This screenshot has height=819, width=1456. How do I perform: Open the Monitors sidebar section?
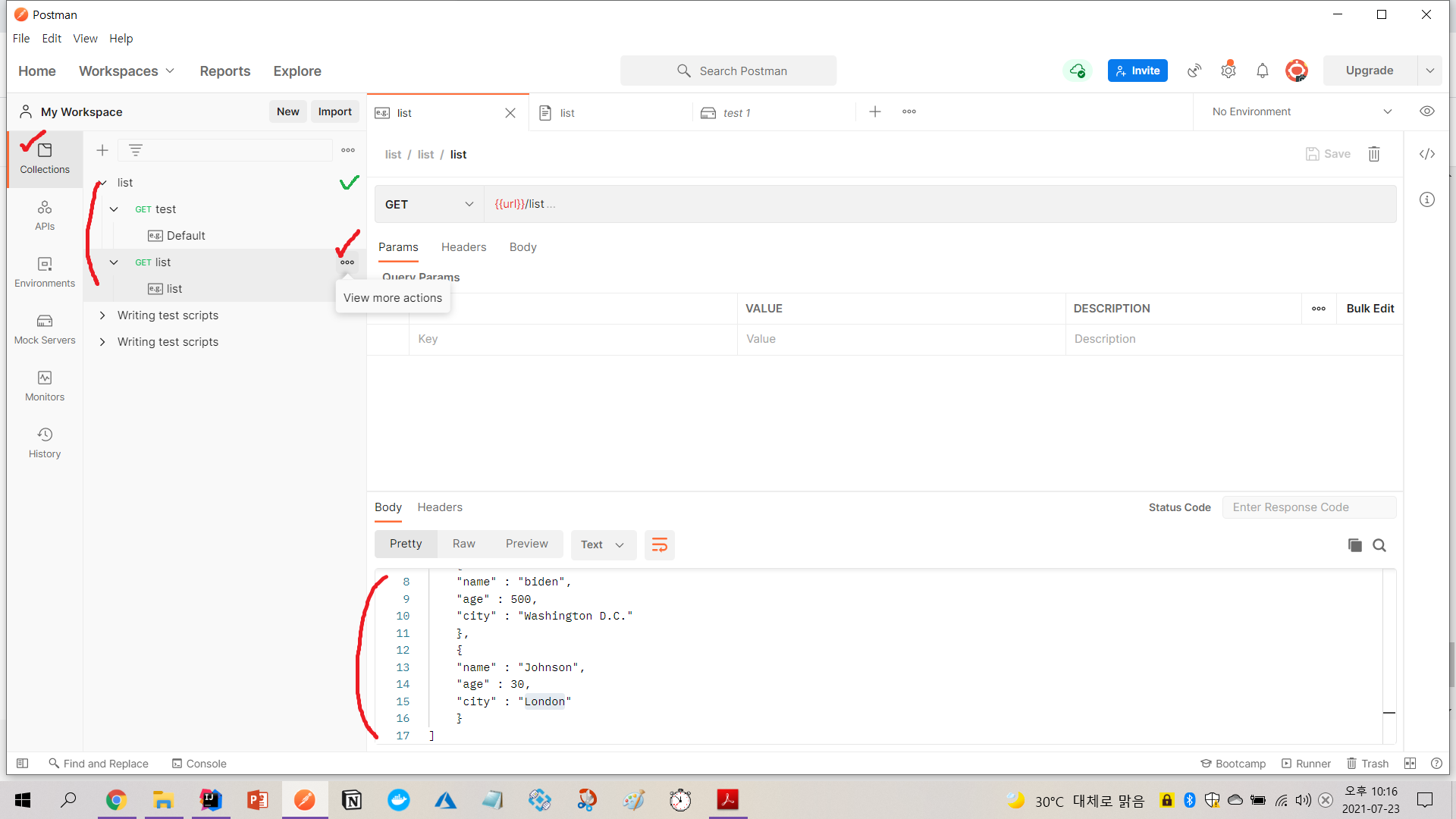click(45, 386)
